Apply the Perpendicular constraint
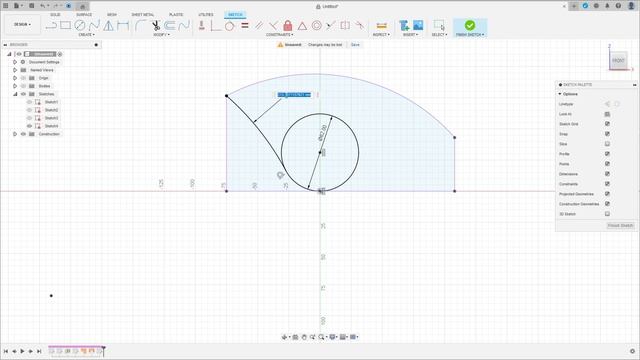640x360 pixels. click(x=273, y=25)
